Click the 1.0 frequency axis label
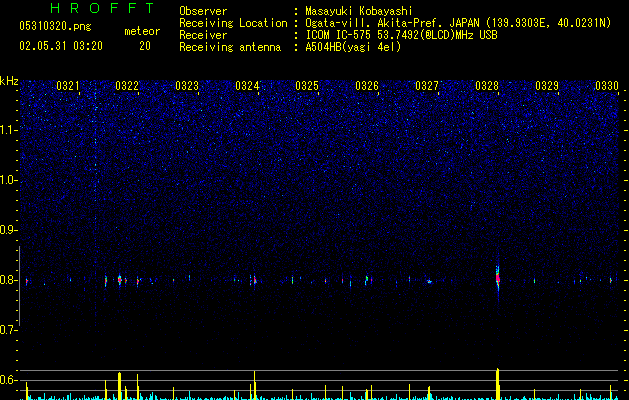This screenshot has height=400, width=629. pyautogui.click(x=9, y=180)
